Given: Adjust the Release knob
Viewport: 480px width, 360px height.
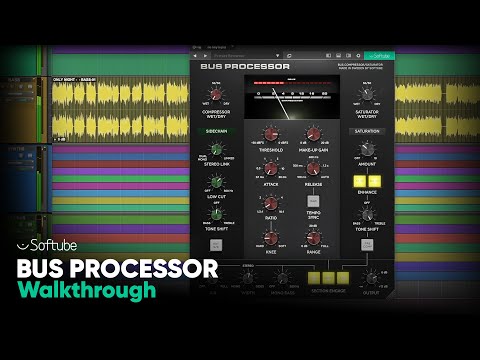Looking at the screenshot, I should (313, 169).
